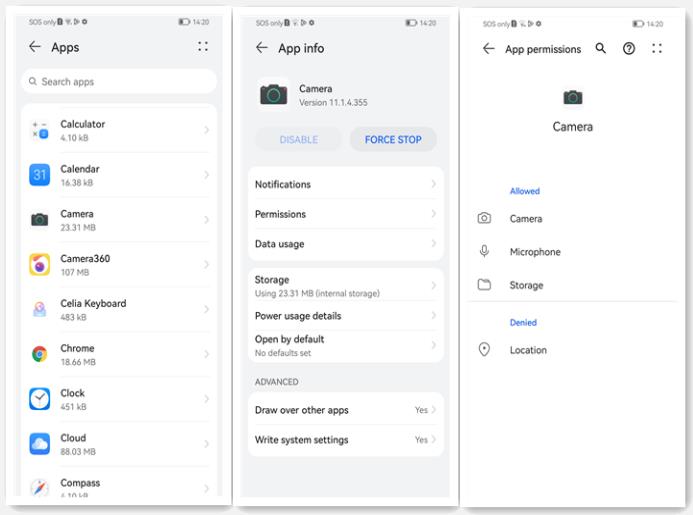
Task: Open four-dot more menu on Apps screen
Action: [203, 47]
